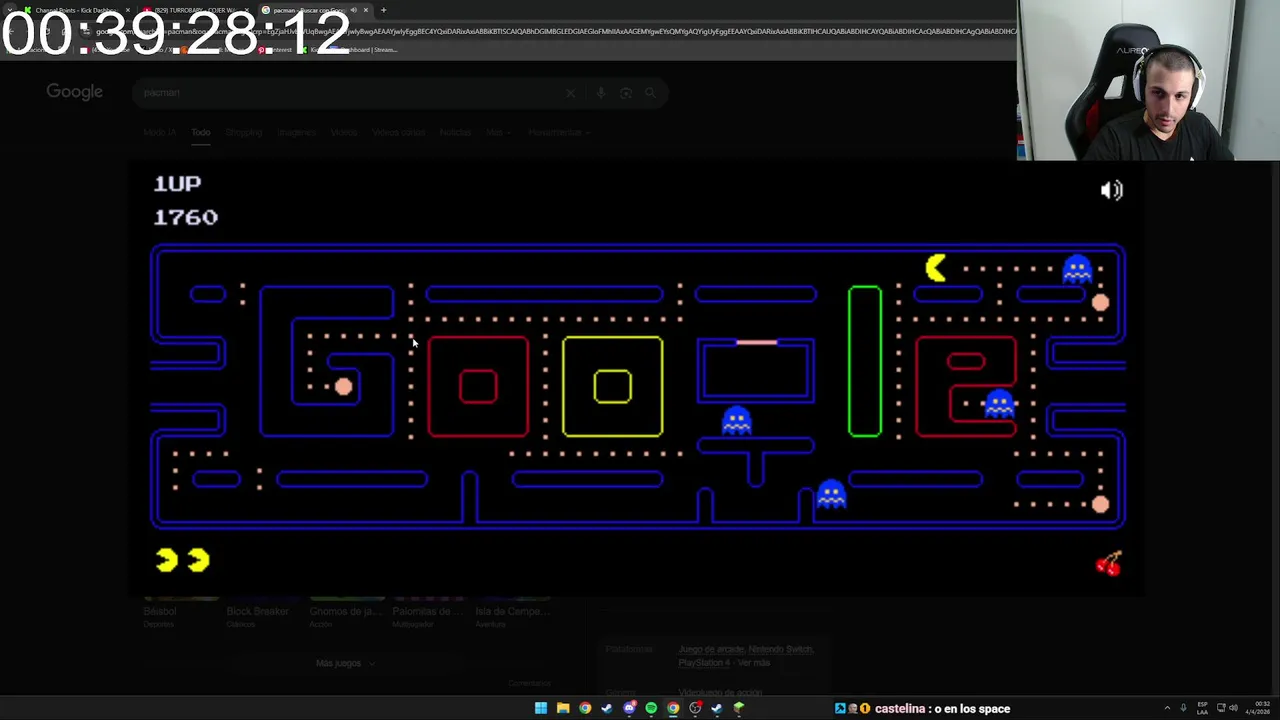Screen dimensions: 1280x720
Task: Click the magnifier search icon
Action: tap(650, 93)
